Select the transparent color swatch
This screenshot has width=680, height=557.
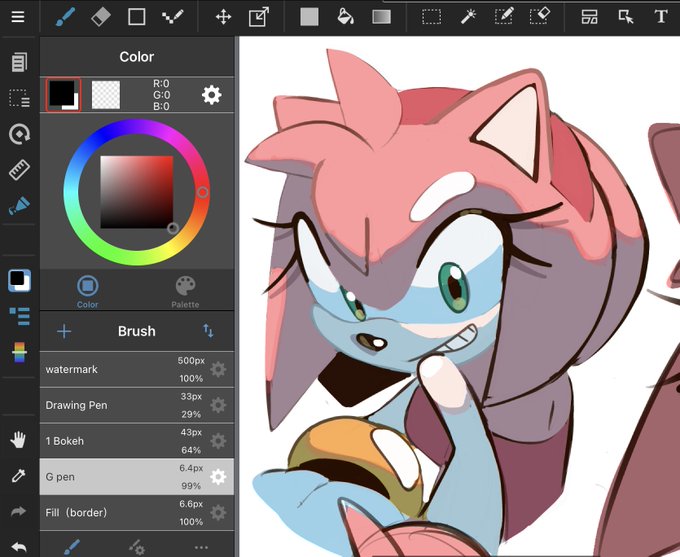(106, 94)
